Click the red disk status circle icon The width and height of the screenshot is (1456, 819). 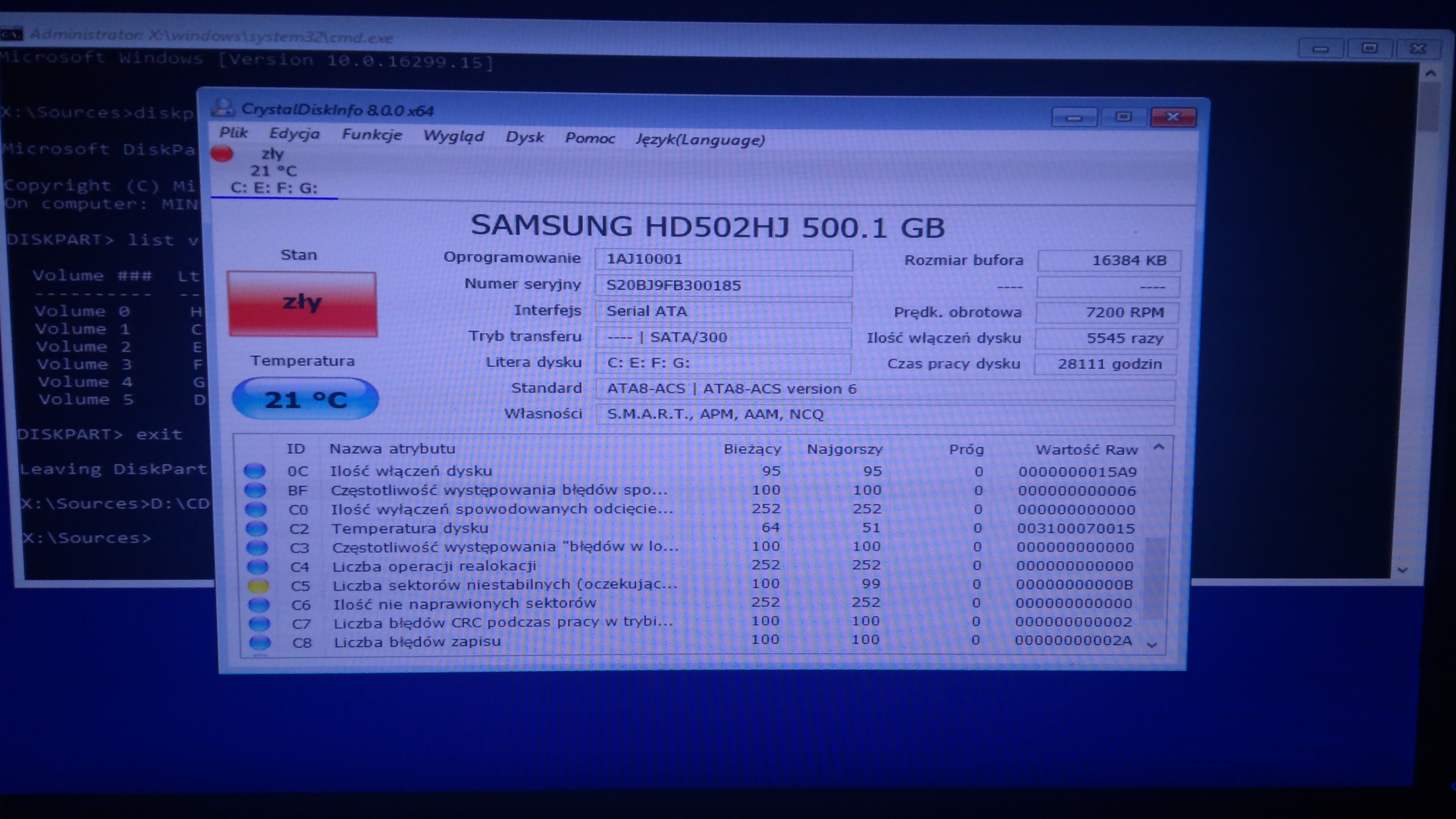coord(222,153)
